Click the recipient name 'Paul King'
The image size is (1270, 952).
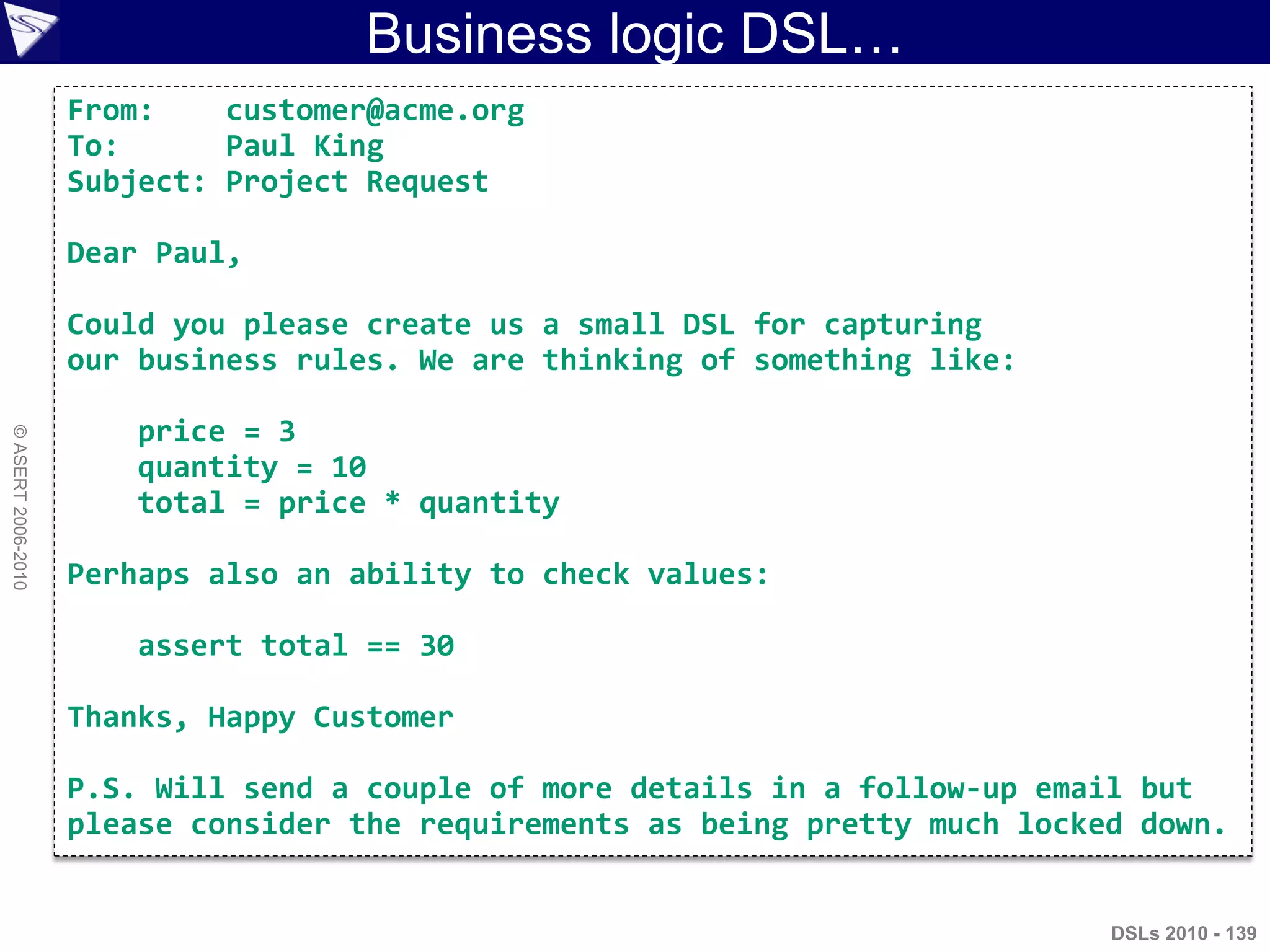coord(304,147)
